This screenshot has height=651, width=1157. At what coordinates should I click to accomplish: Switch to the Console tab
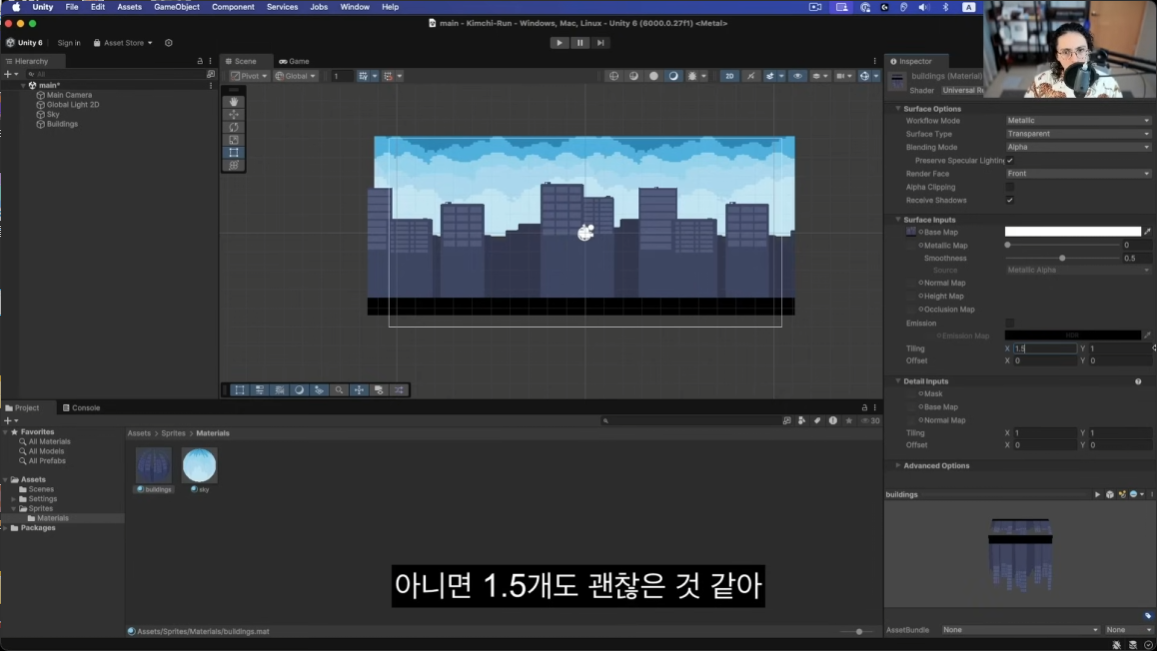[81, 407]
